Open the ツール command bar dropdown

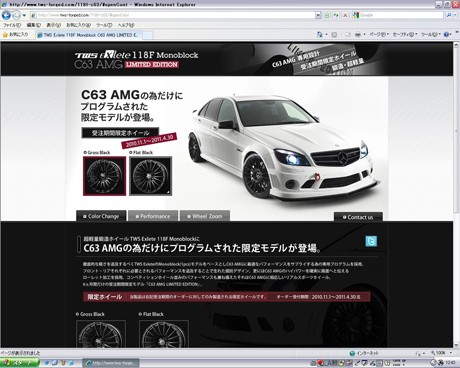431,34
